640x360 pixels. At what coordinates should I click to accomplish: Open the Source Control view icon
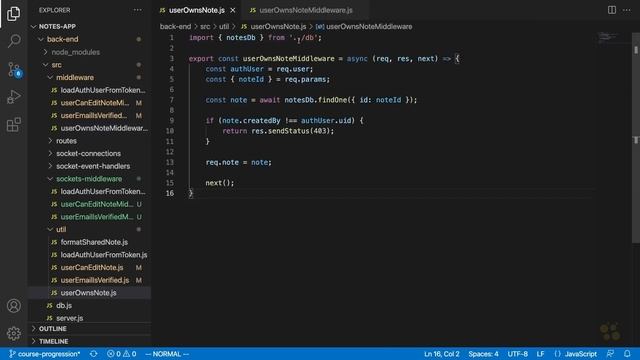[14, 70]
